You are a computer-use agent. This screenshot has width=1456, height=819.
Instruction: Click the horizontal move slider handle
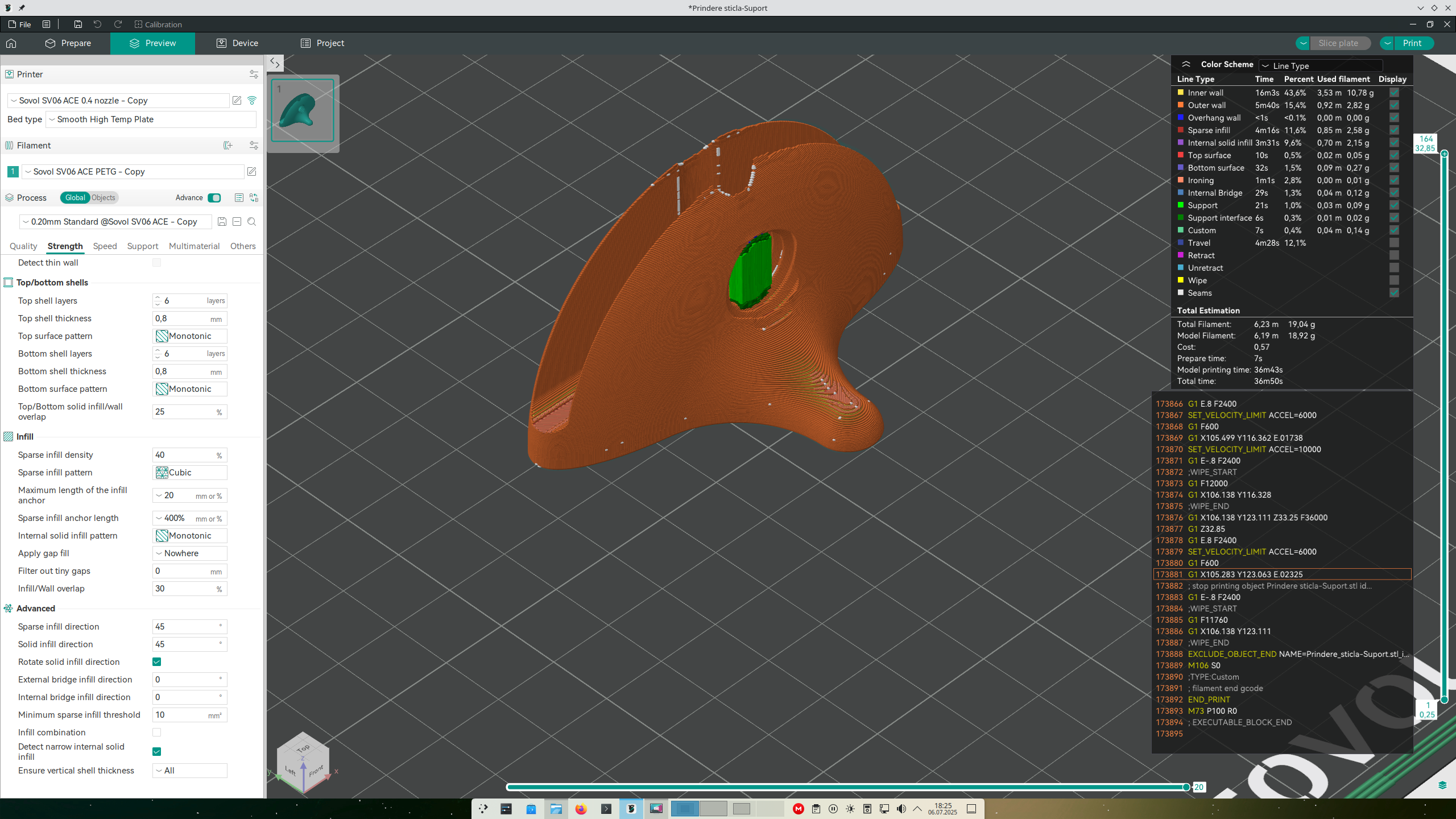click(1186, 787)
